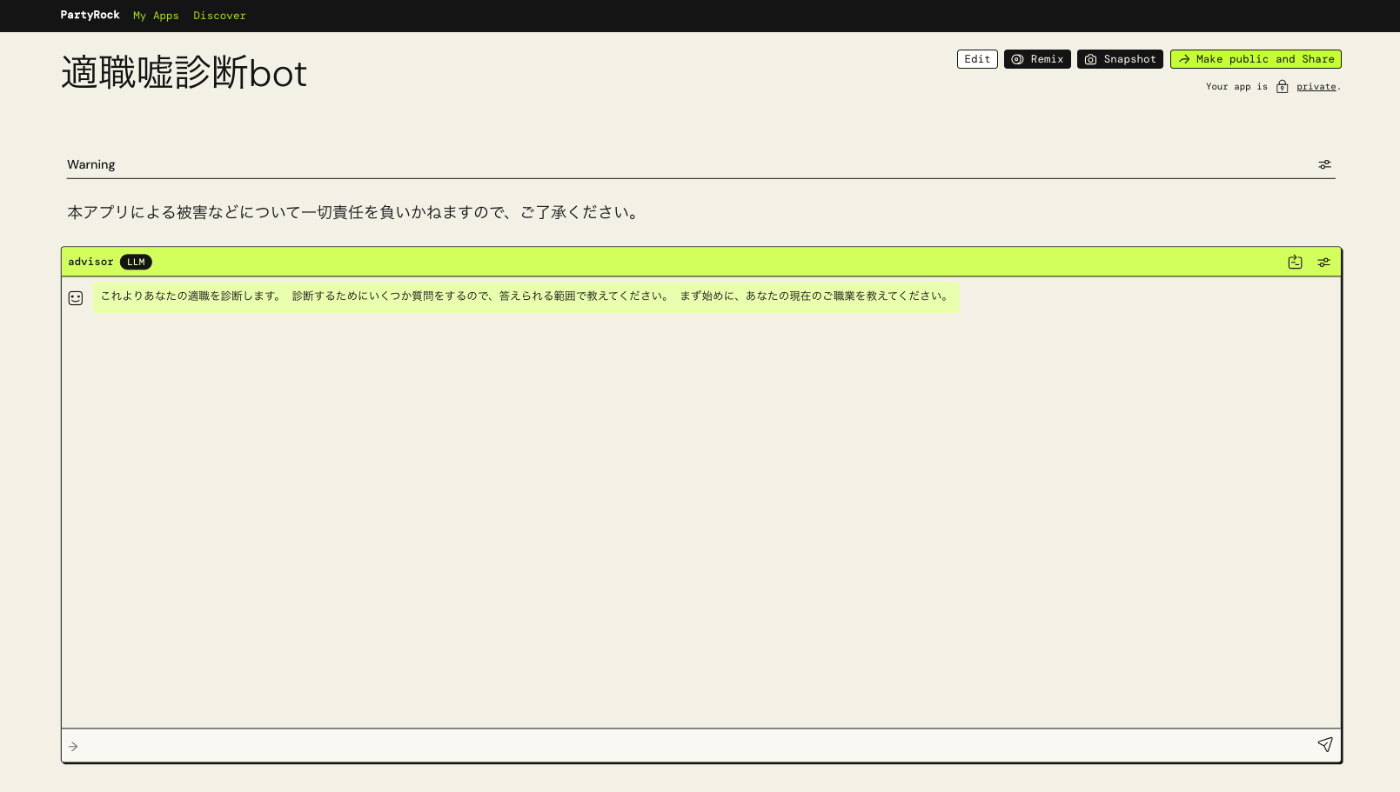
Task: Open Warning widget settings sliders icon
Action: [x=1325, y=164]
